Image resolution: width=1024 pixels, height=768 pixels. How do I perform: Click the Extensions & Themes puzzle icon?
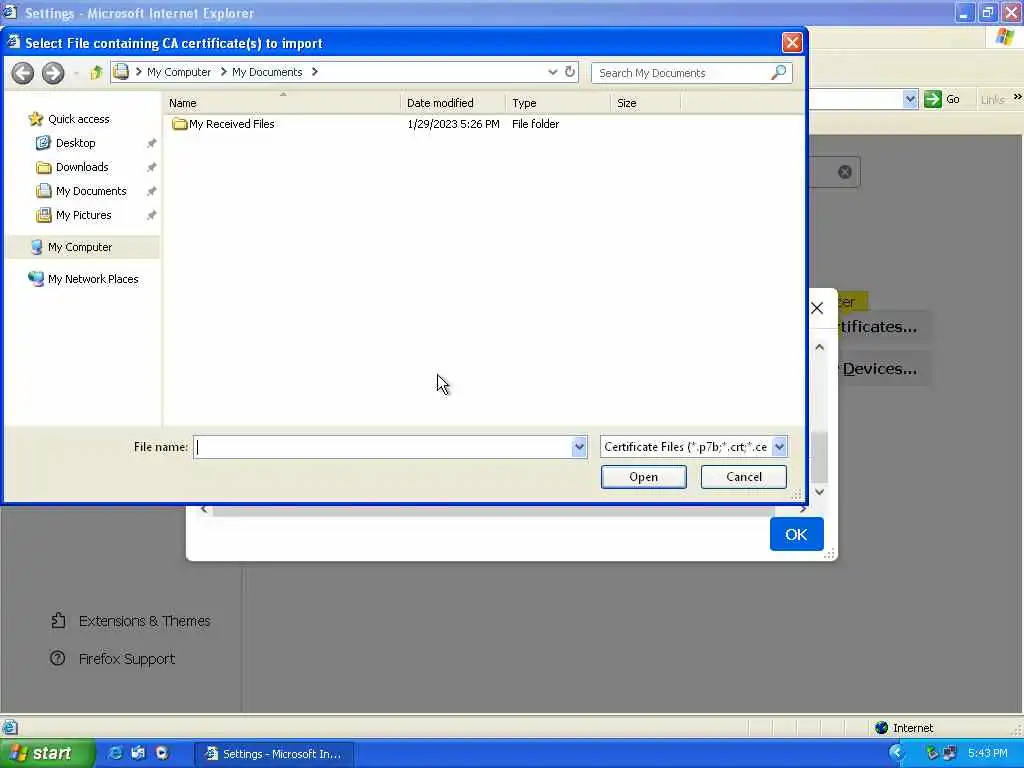pyautogui.click(x=58, y=620)
